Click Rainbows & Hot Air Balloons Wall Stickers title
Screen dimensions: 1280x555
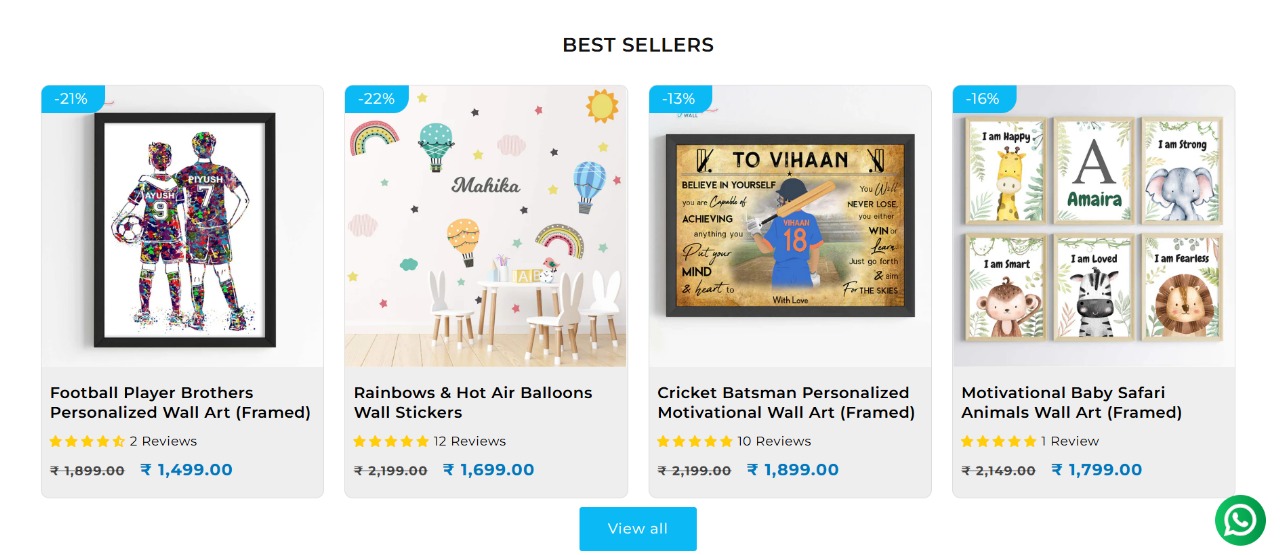[473, 402]
